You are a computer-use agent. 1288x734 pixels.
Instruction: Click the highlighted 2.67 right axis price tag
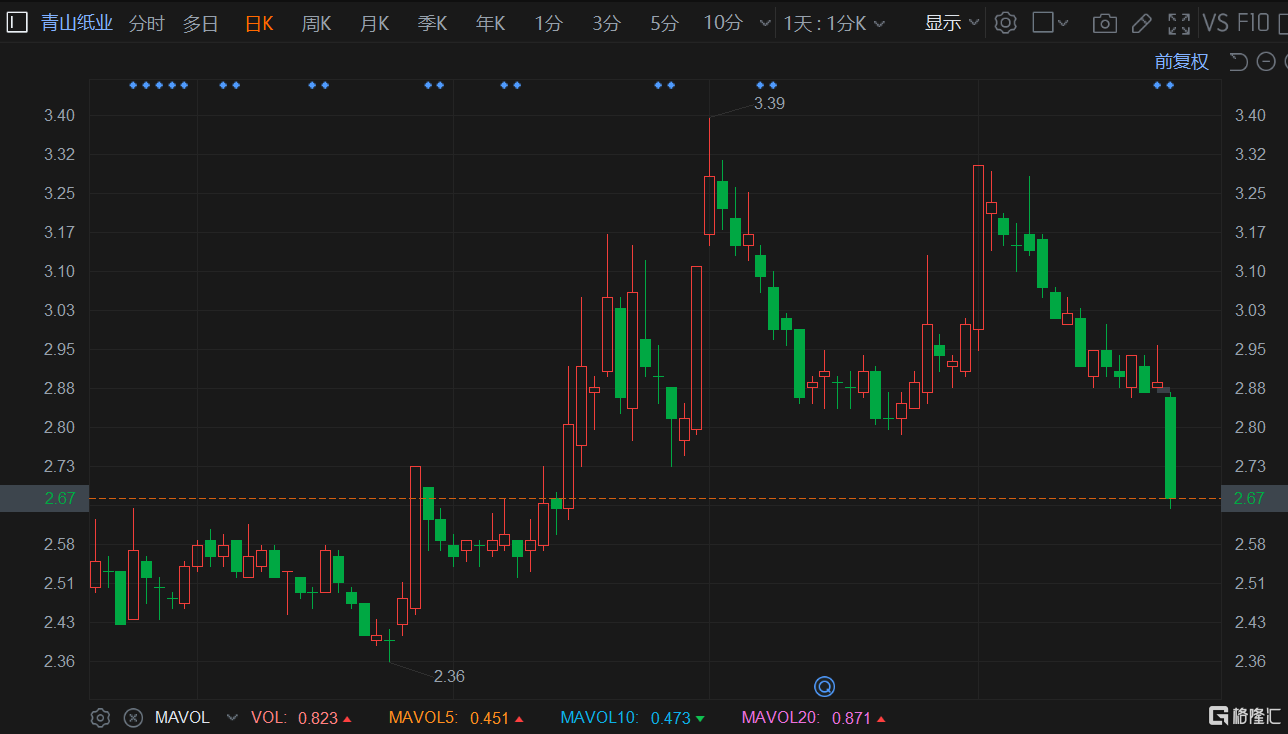point(1254,498)
